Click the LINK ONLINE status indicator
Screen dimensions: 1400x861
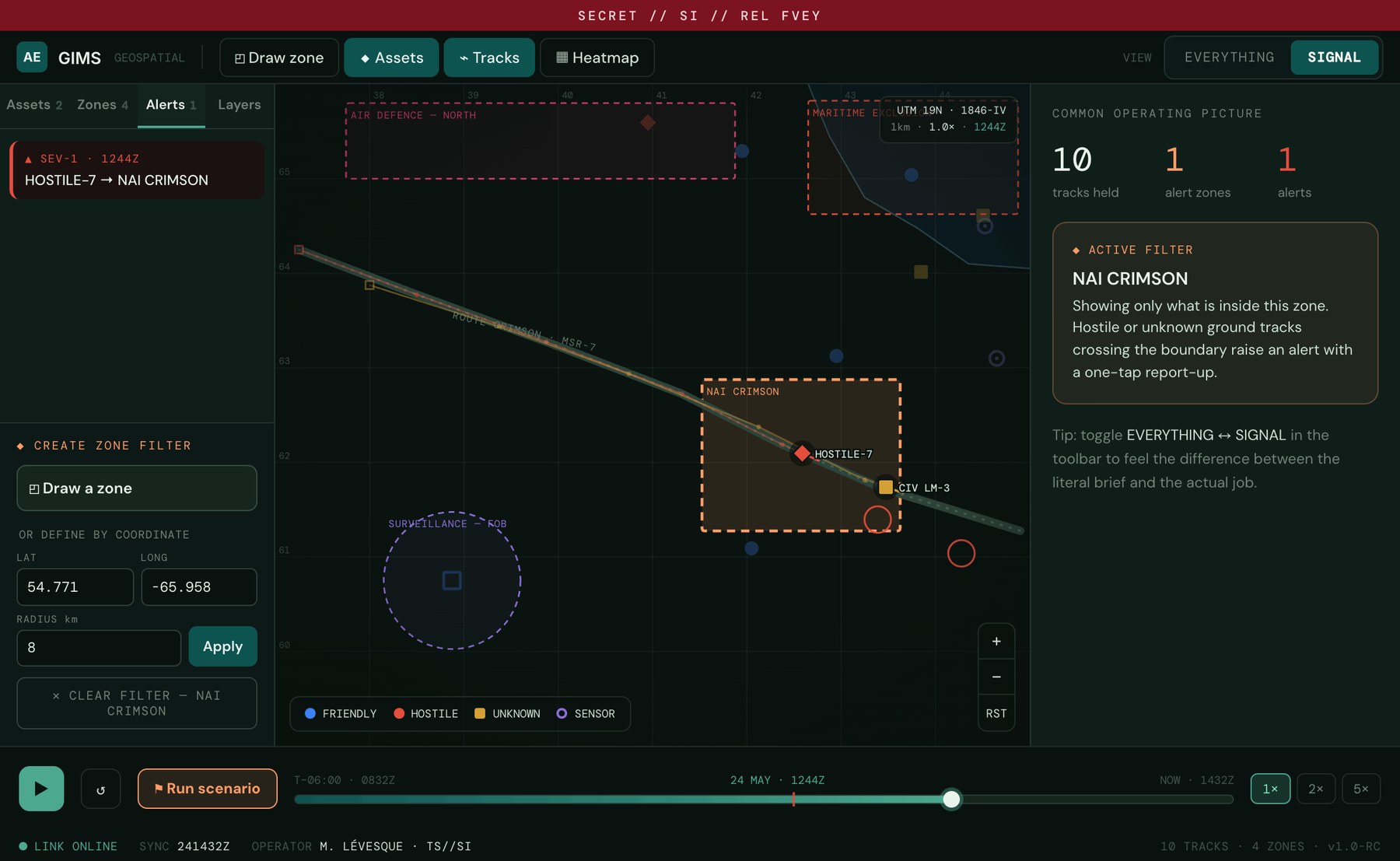tap(68, 846)
